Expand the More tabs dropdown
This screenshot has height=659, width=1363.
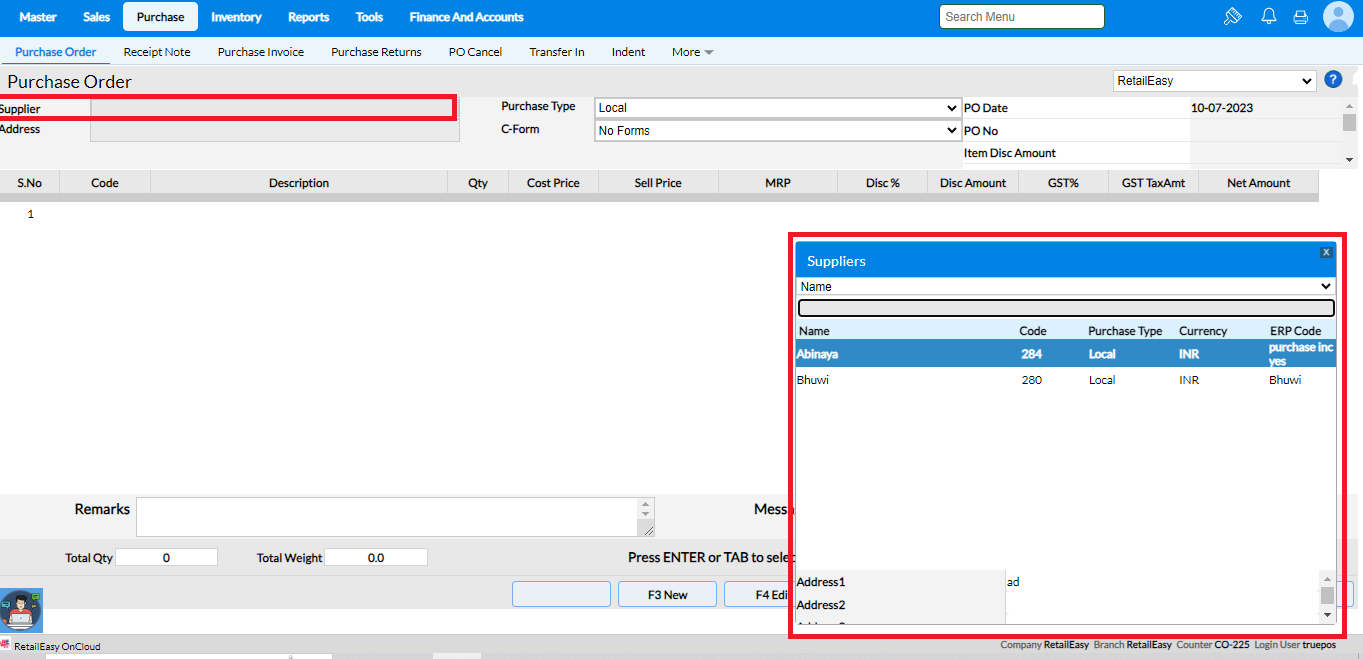tap(692, 52)
